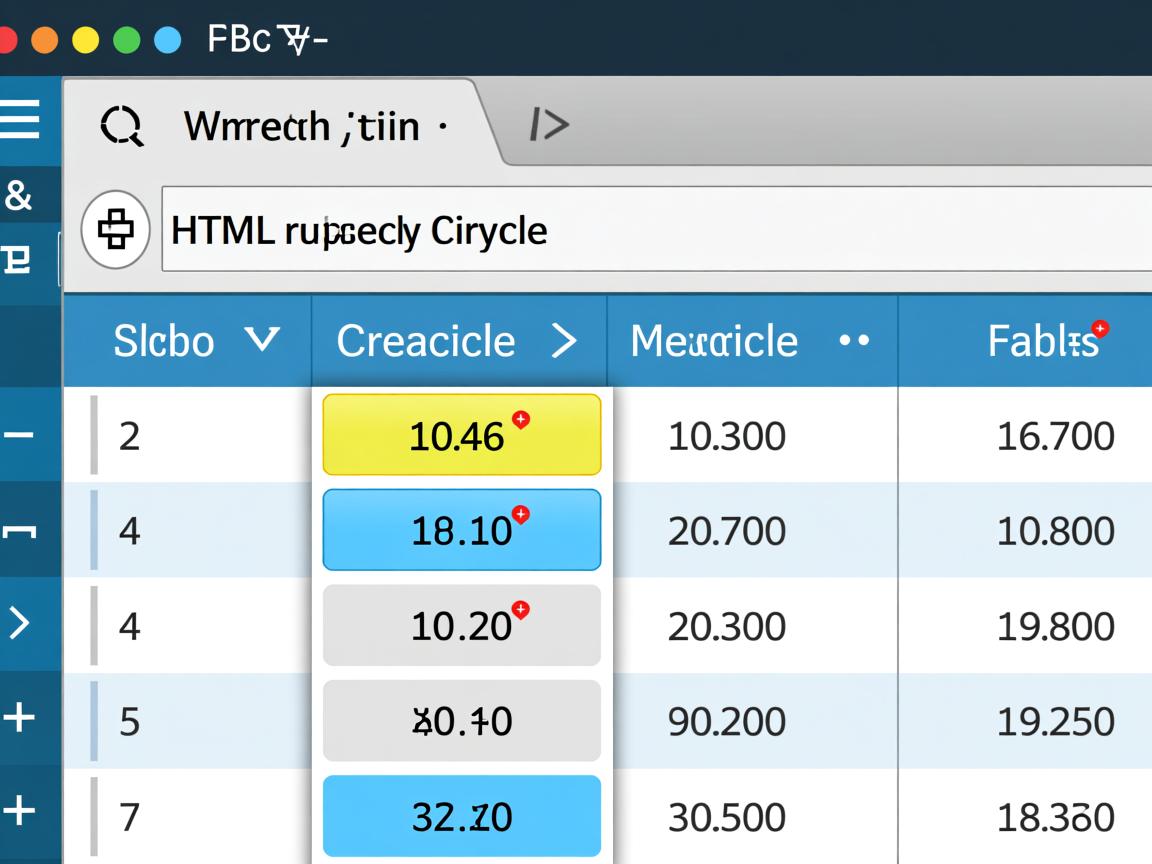Click the magnifier search icon in tab
1152x864 pixels.
pyautogui.click(x=122, y=127)
